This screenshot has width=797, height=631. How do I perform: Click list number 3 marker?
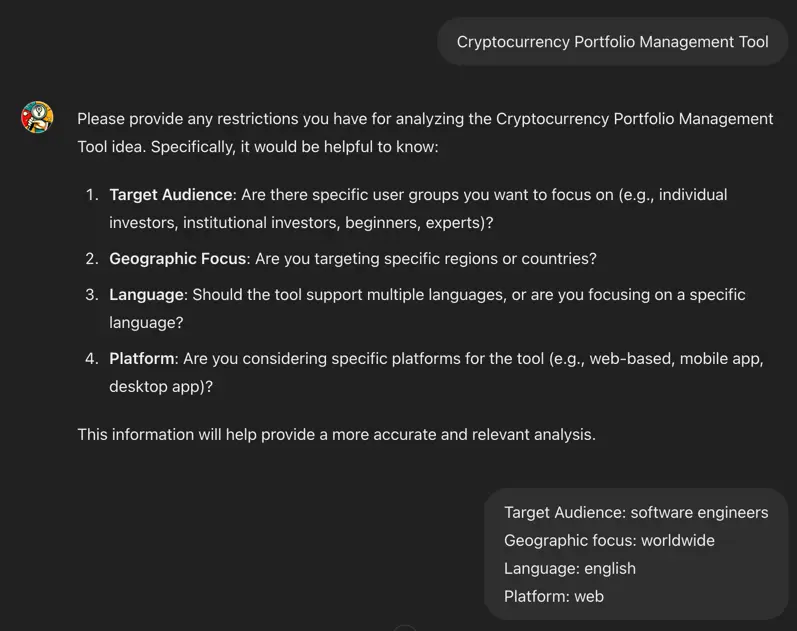pyautogui.click(x=92, y=295)
